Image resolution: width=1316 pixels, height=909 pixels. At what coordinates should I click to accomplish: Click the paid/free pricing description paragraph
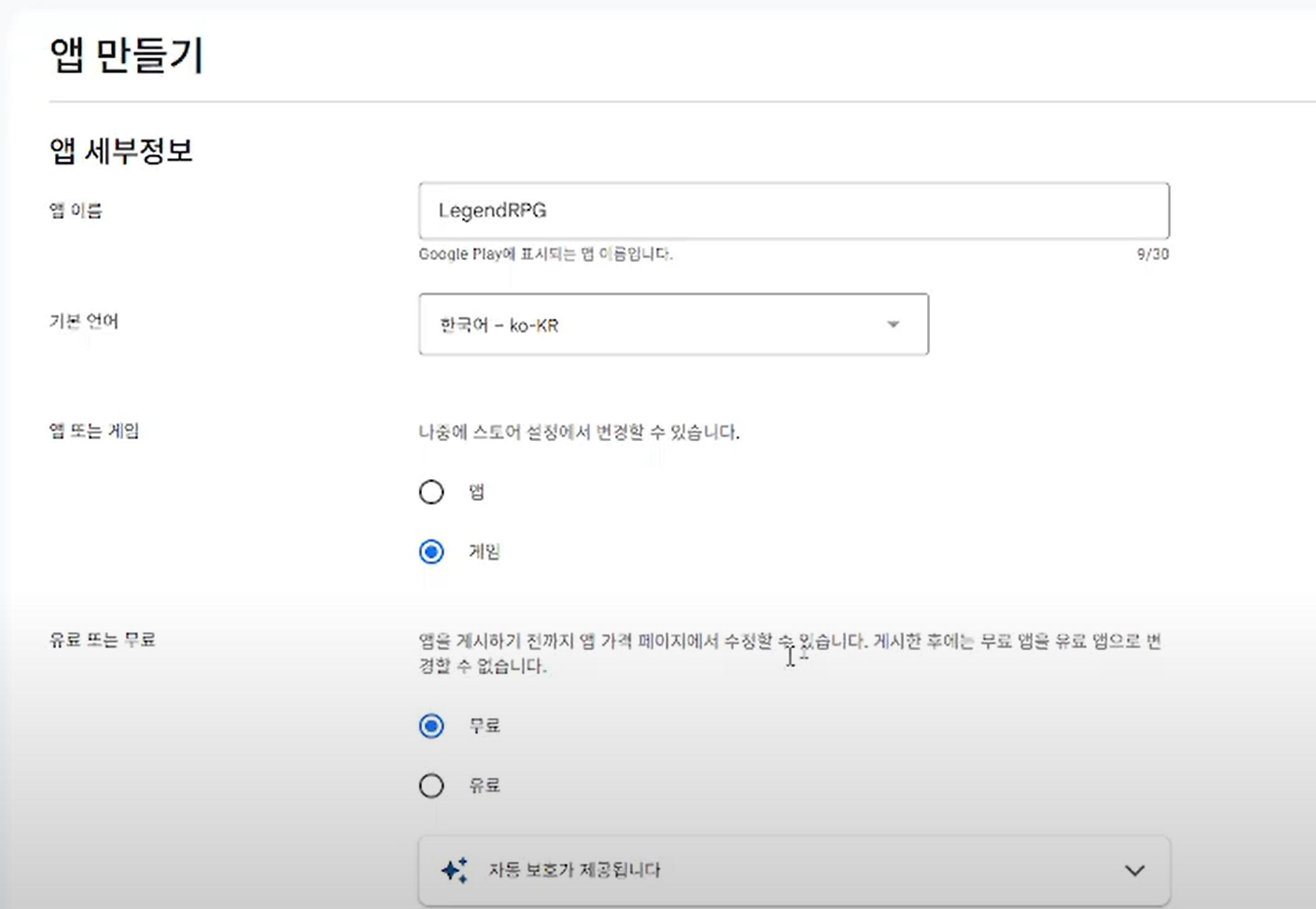point(789,653)
